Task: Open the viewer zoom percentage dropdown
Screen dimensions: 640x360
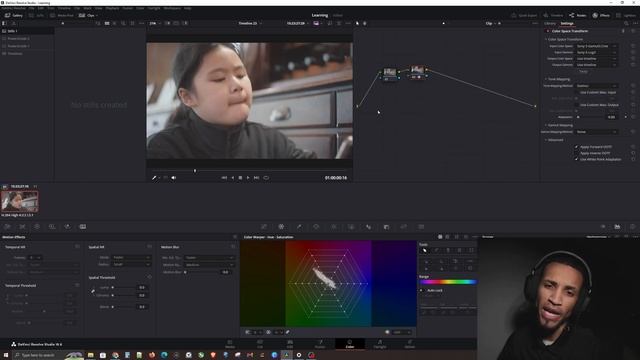Action: coord(154,23)
